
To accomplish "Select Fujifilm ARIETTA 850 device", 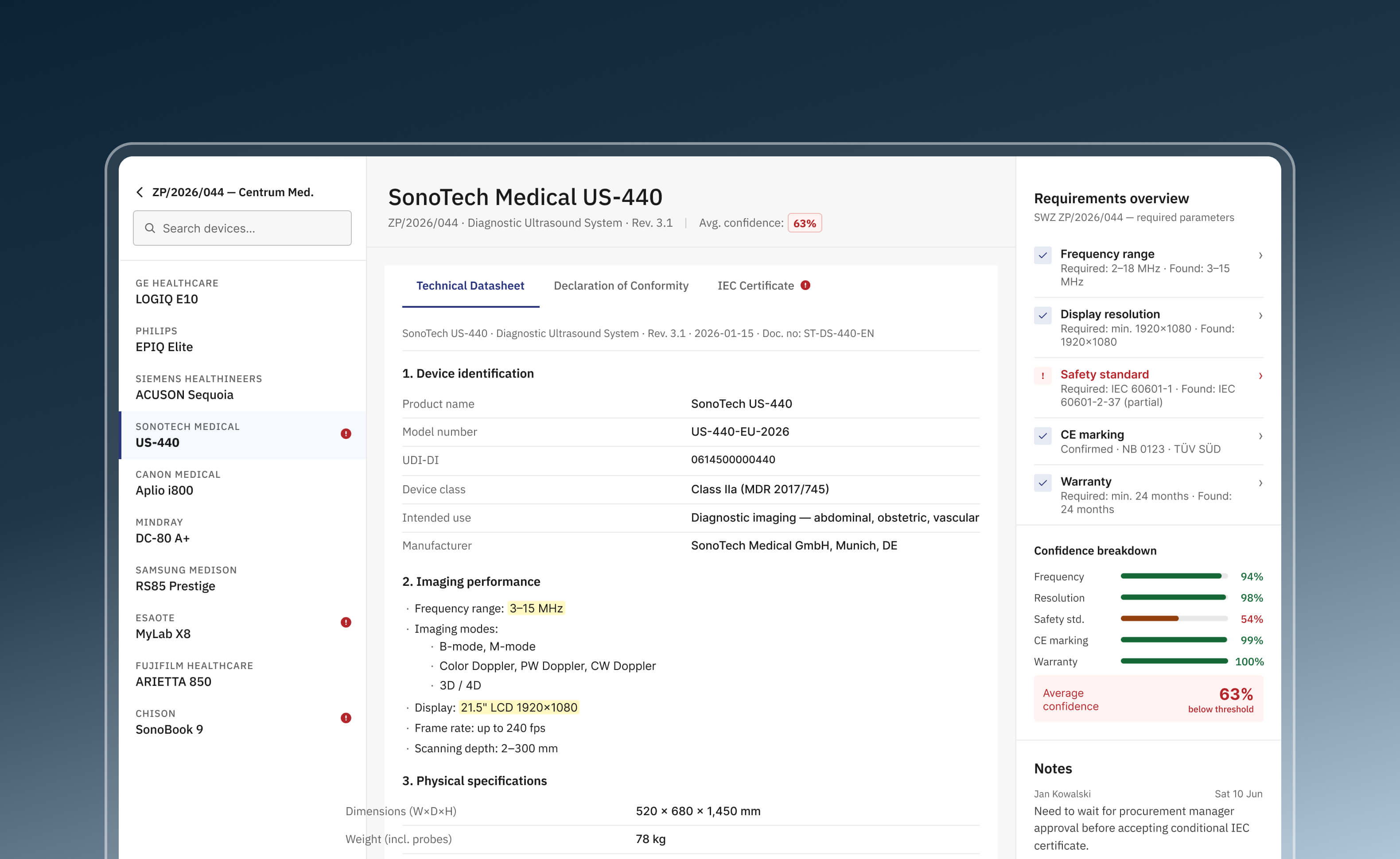I will point(243,674).
